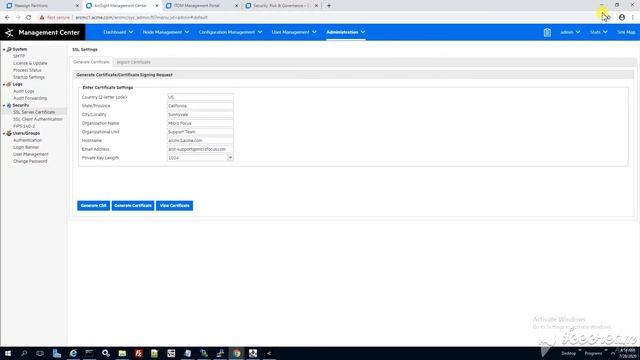
Task: Go back with browser back arrow
Action: pyautogui.click(x=7, y=18)
